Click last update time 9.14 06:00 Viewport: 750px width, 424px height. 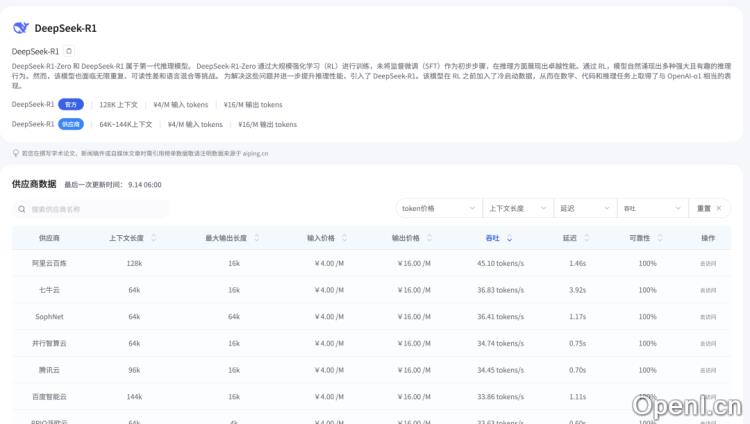pos(144,185)
